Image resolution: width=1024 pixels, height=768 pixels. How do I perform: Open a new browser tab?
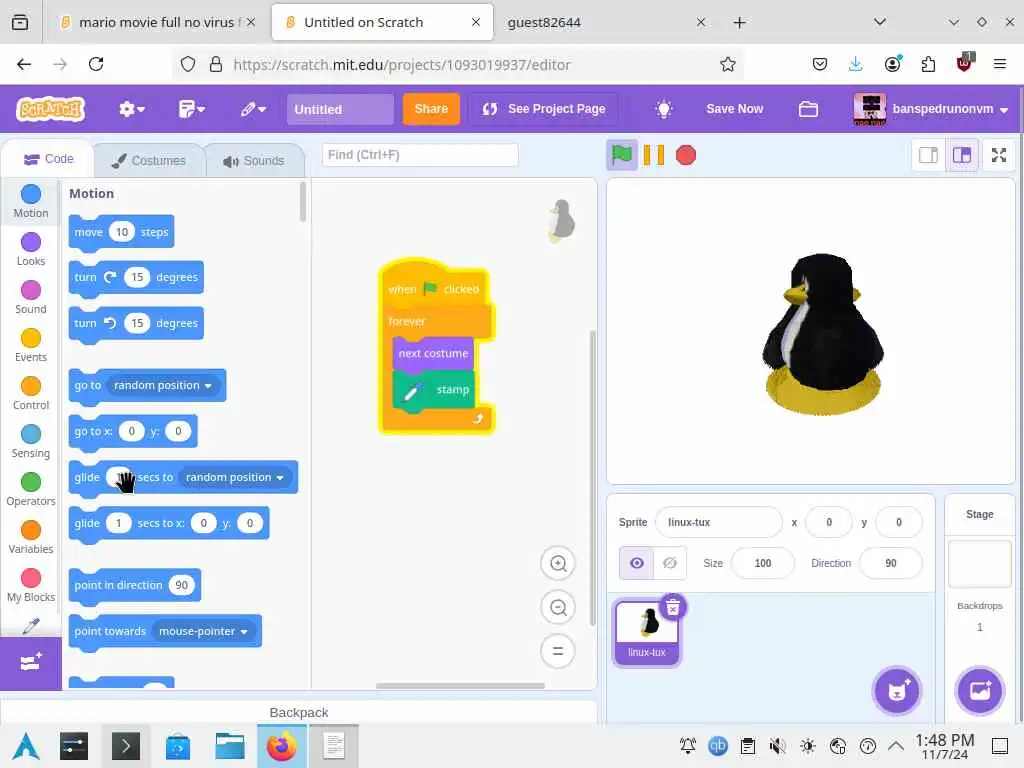coord(739,23)
